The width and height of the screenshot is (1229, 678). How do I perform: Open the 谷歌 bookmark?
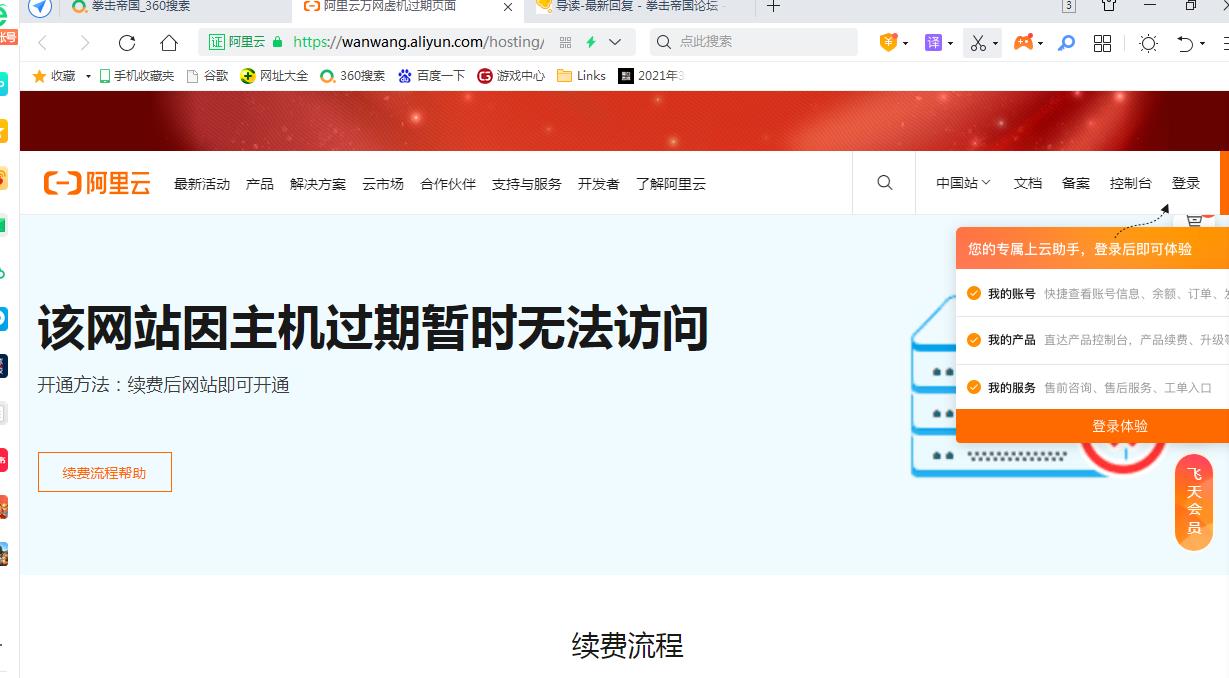tap(207, 76)
